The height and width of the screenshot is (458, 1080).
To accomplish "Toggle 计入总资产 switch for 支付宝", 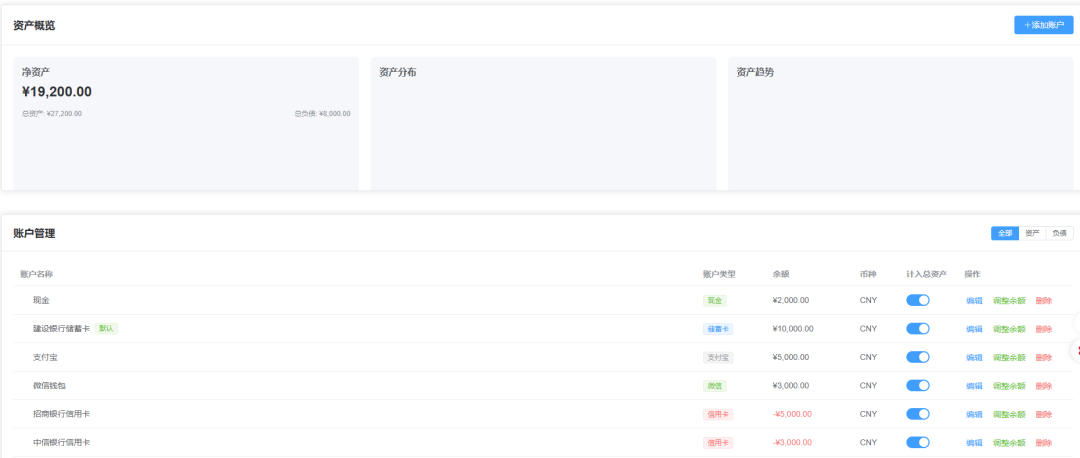I will pyautogui.click(x=918, y=357).
